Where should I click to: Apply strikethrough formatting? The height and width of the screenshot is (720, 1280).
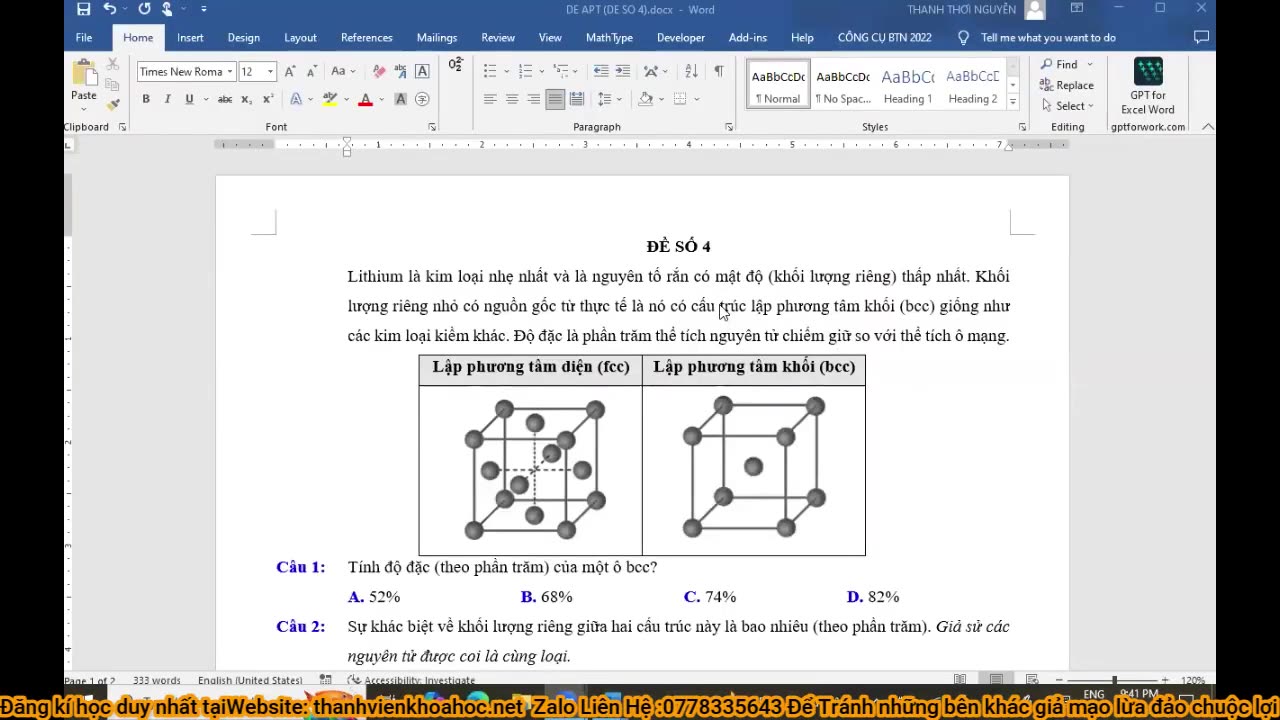tap(225, 99)
